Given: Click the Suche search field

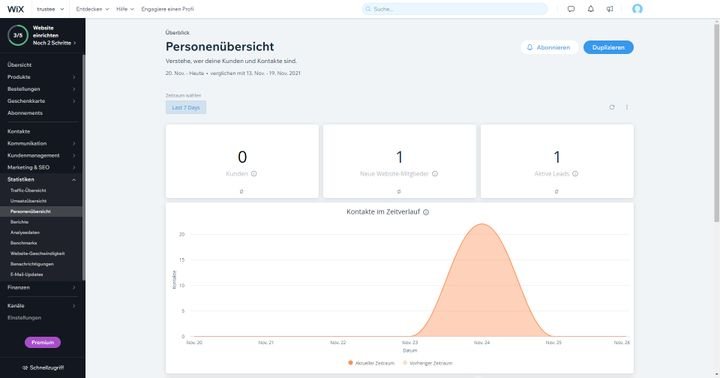Looking at the screenshot, I should pyautogui.click(x=455, y=9).
